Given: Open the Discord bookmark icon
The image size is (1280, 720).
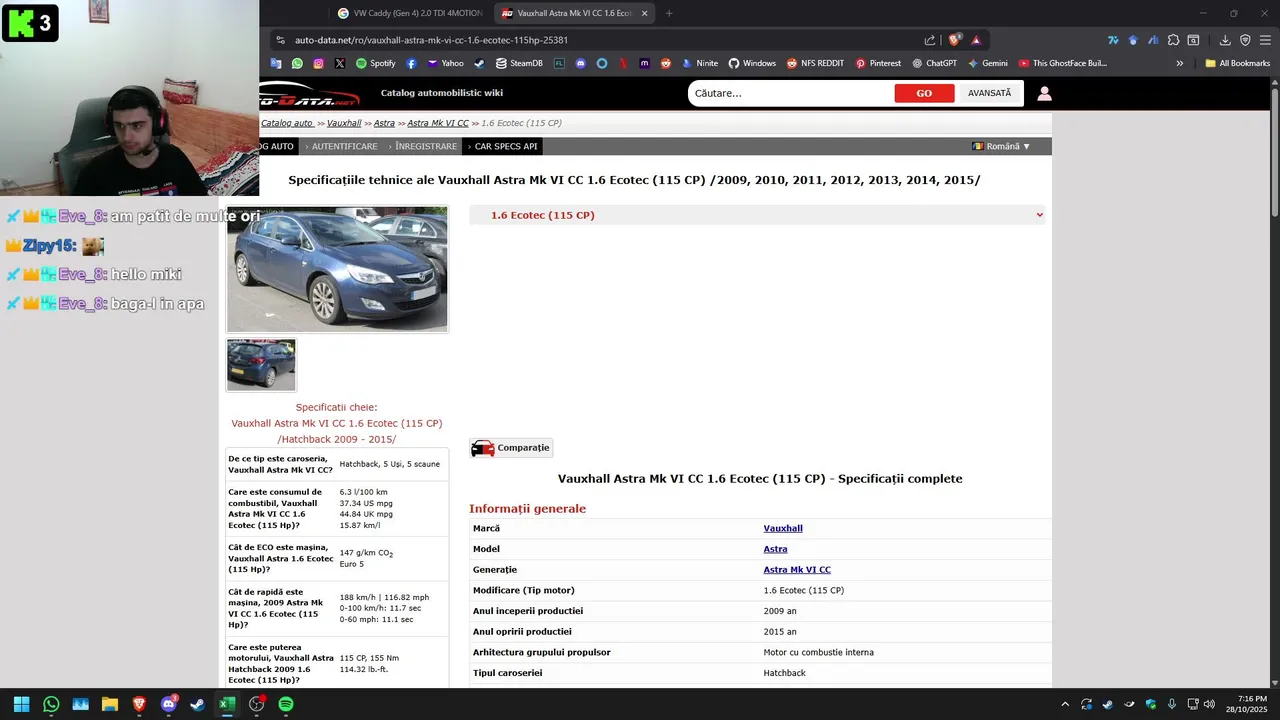Looking at the screenshot, I should [x=581, y=63].
